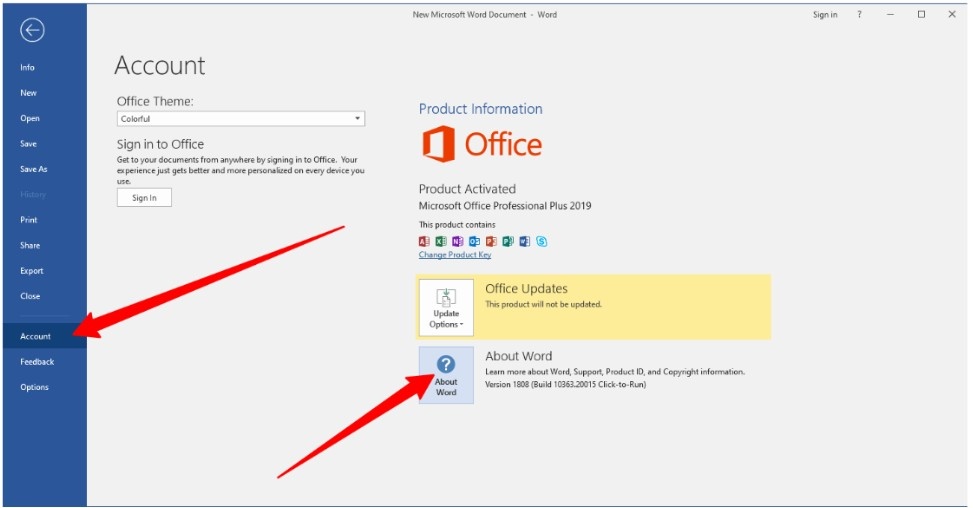Click the back arrow circle icon
The image size is (973, 508).
click(32, 30)
